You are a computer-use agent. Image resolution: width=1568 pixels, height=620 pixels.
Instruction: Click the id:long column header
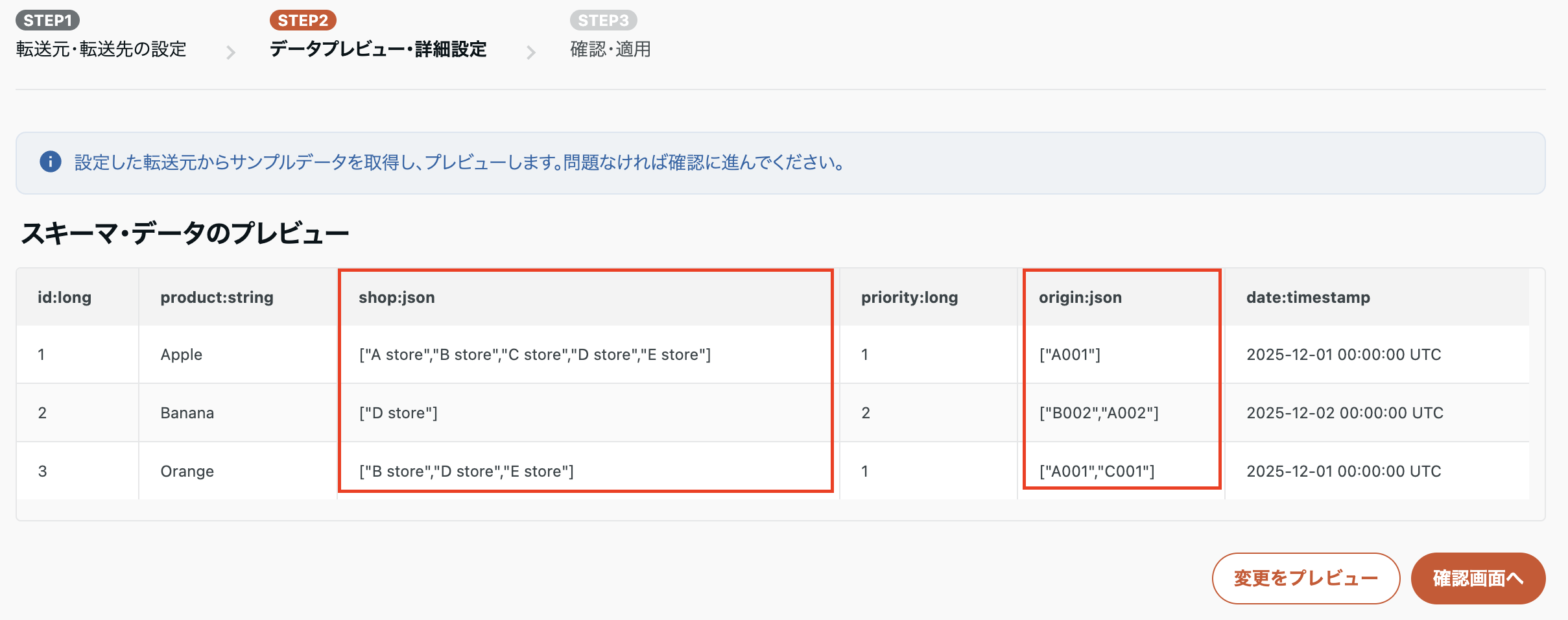pyautogui.click(x=64, y=298)
